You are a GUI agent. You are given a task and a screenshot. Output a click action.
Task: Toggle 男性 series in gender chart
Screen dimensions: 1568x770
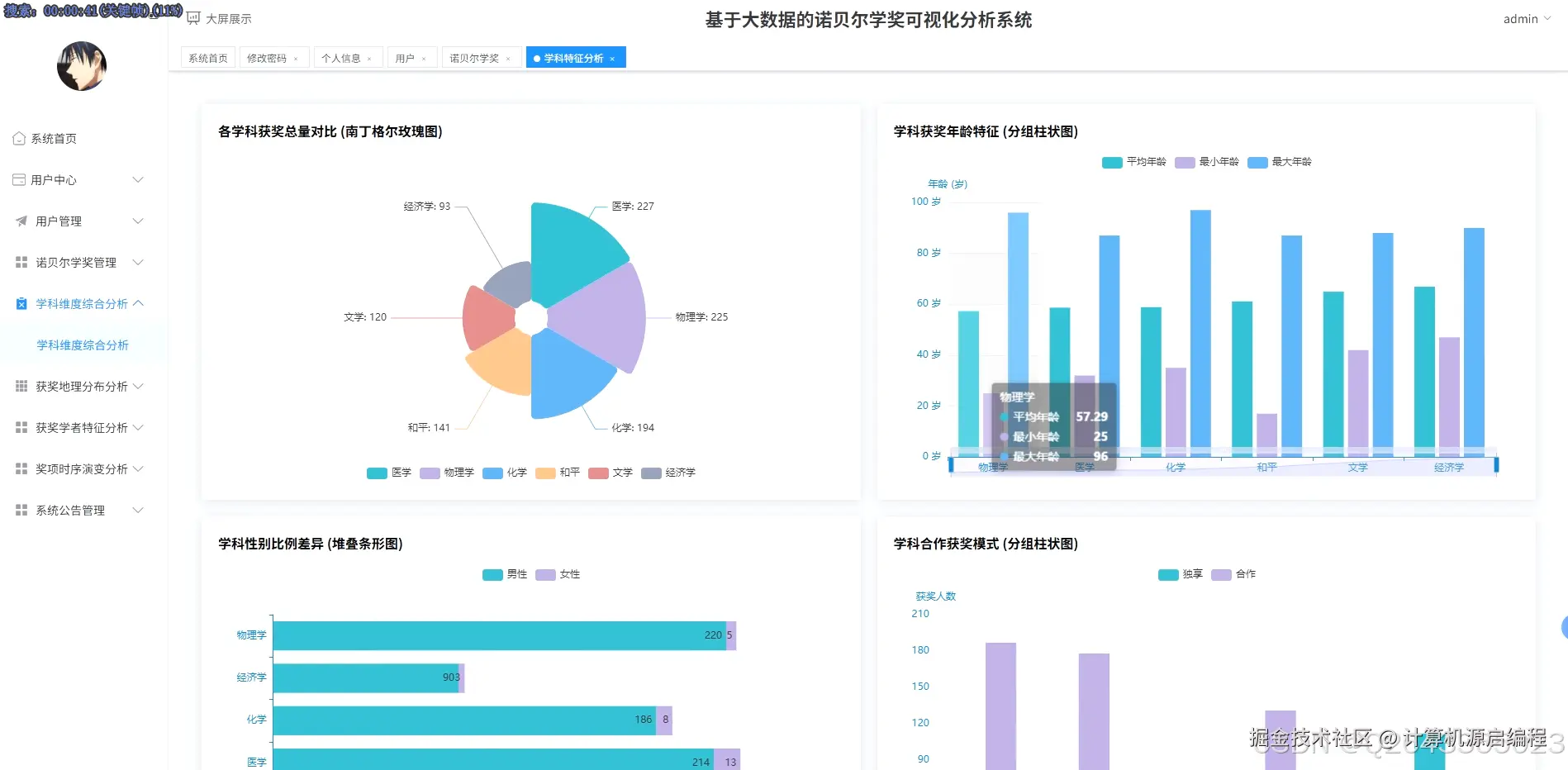(505, 574)
